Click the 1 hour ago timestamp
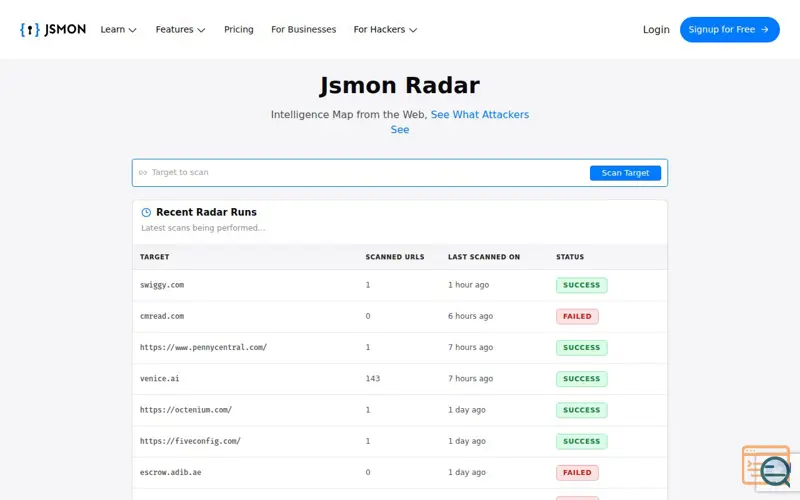800x500 pixels. click(x=468, y=285)
